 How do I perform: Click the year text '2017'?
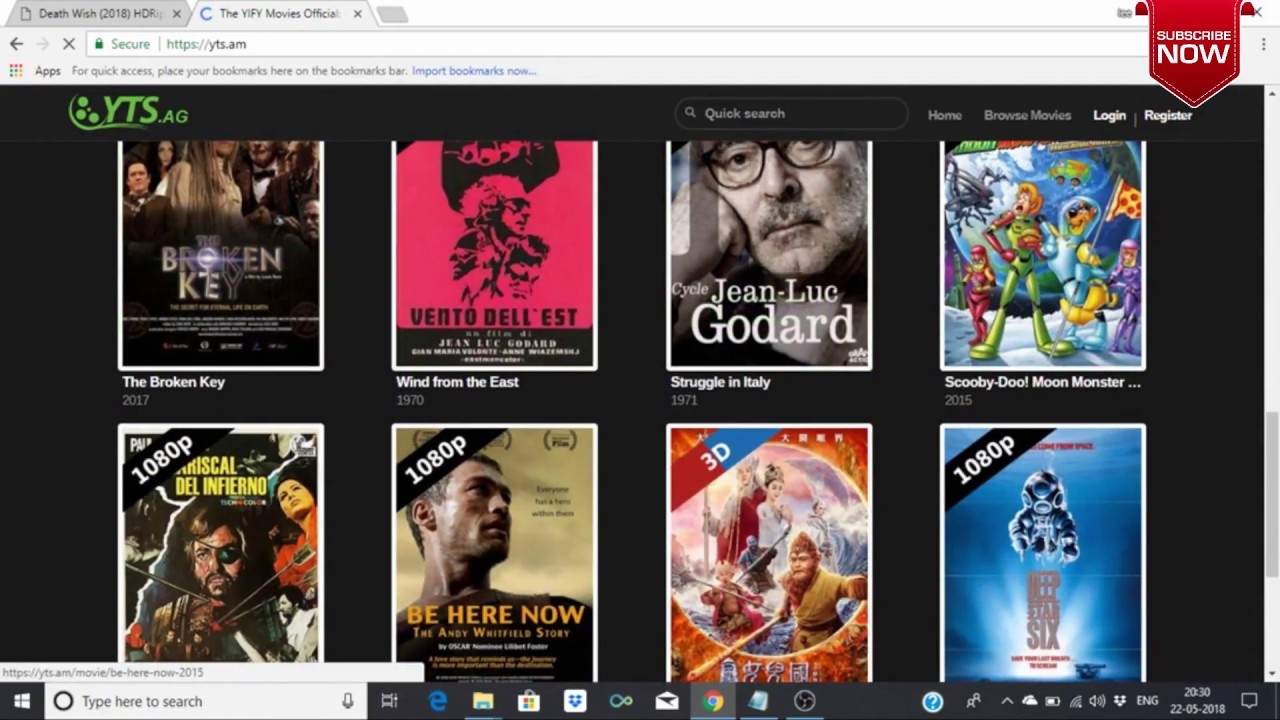[x=135, y=400]
